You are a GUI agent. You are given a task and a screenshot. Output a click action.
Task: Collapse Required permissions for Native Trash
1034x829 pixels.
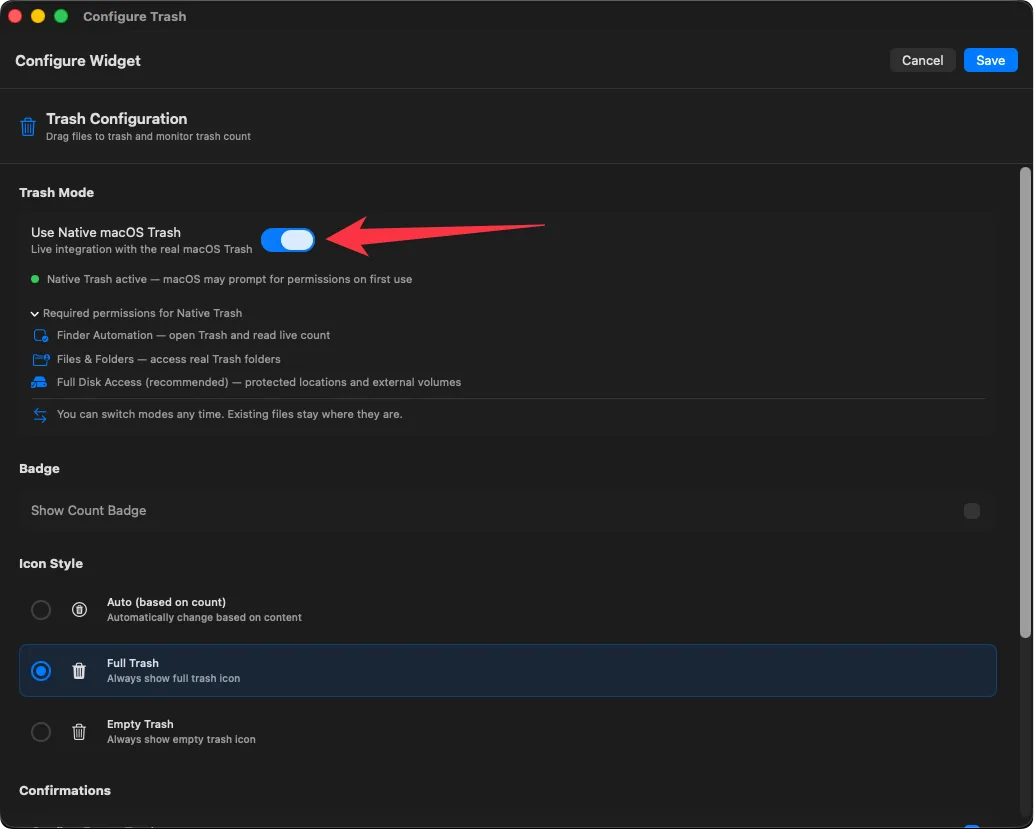click(34, 313)
